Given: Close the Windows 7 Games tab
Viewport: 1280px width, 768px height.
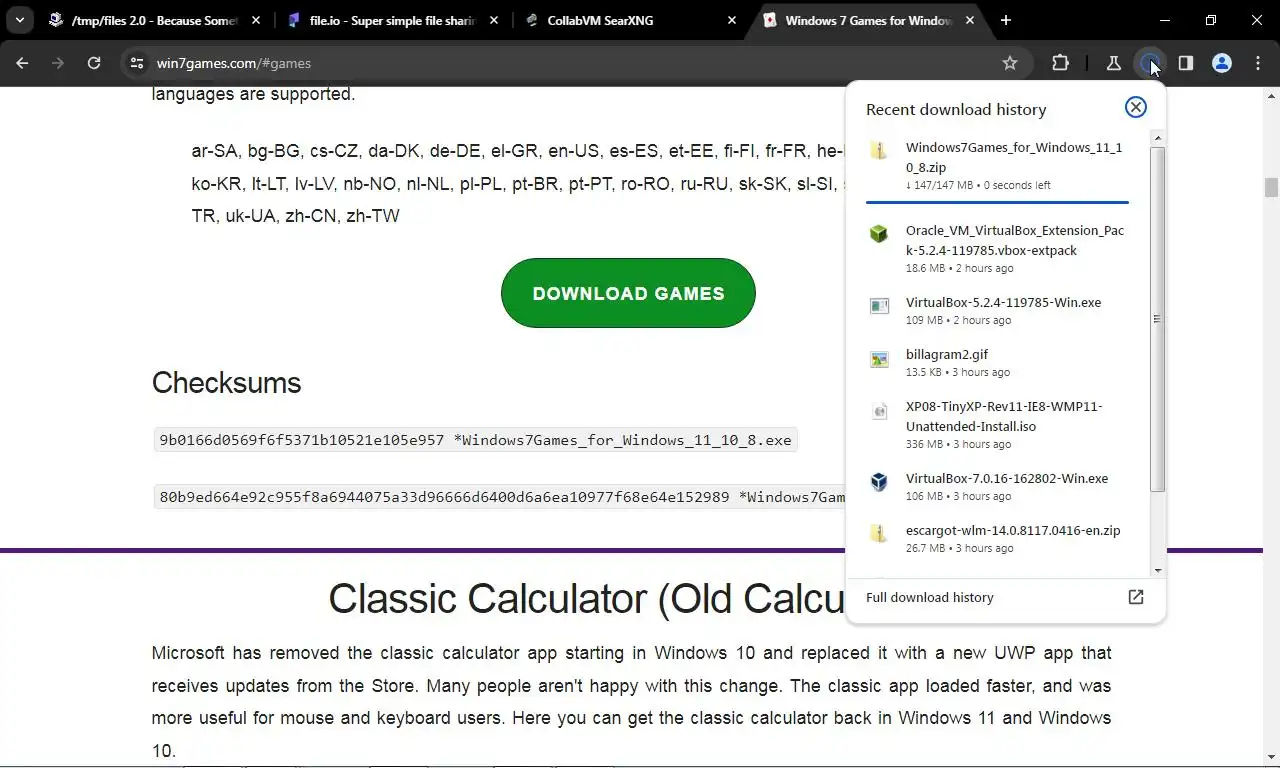Looking at the screenshot, I should pos(968,20).
